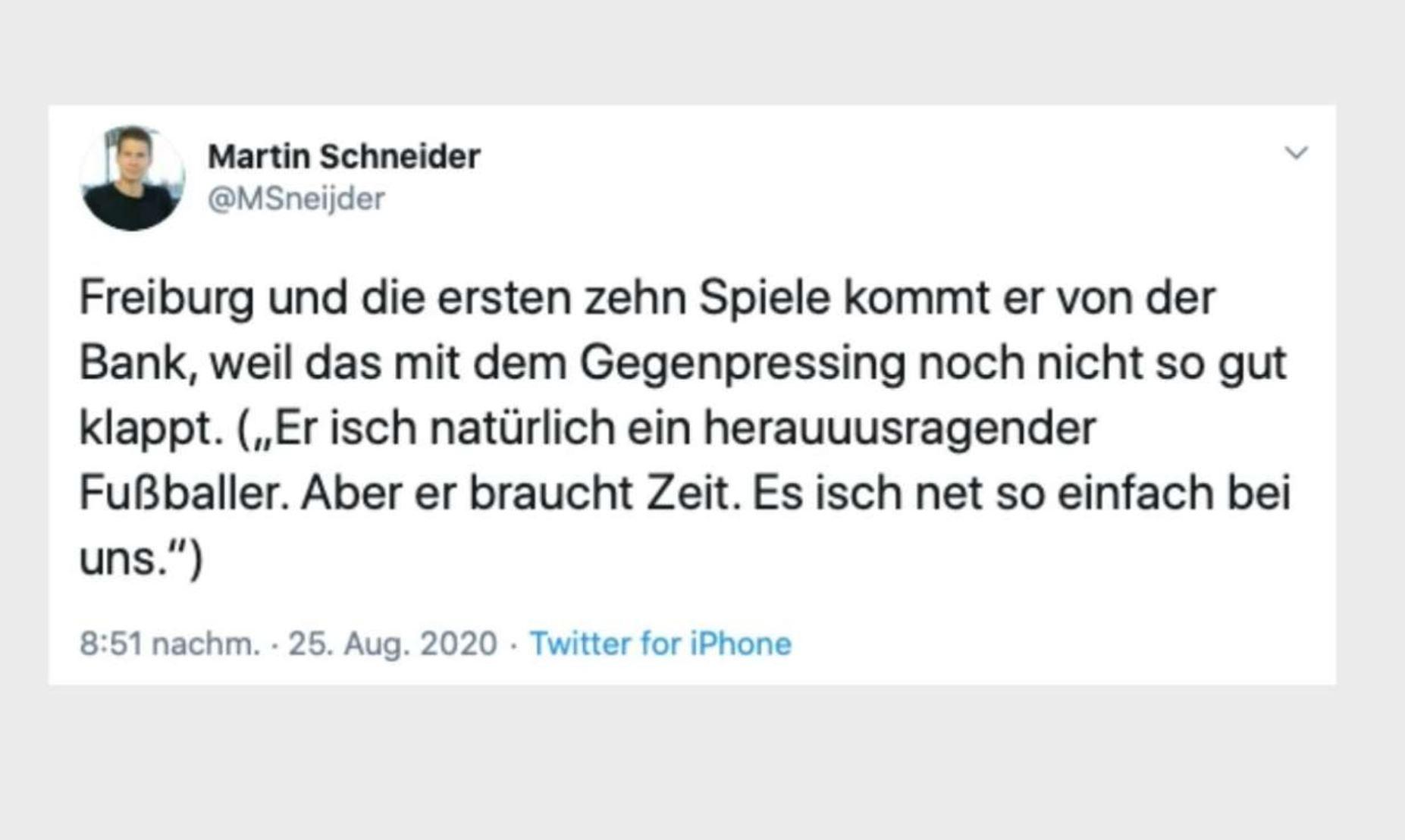1405x840 pixels.
Task: Click the word Fußballer in the tweet
Action: coord(183,494)
